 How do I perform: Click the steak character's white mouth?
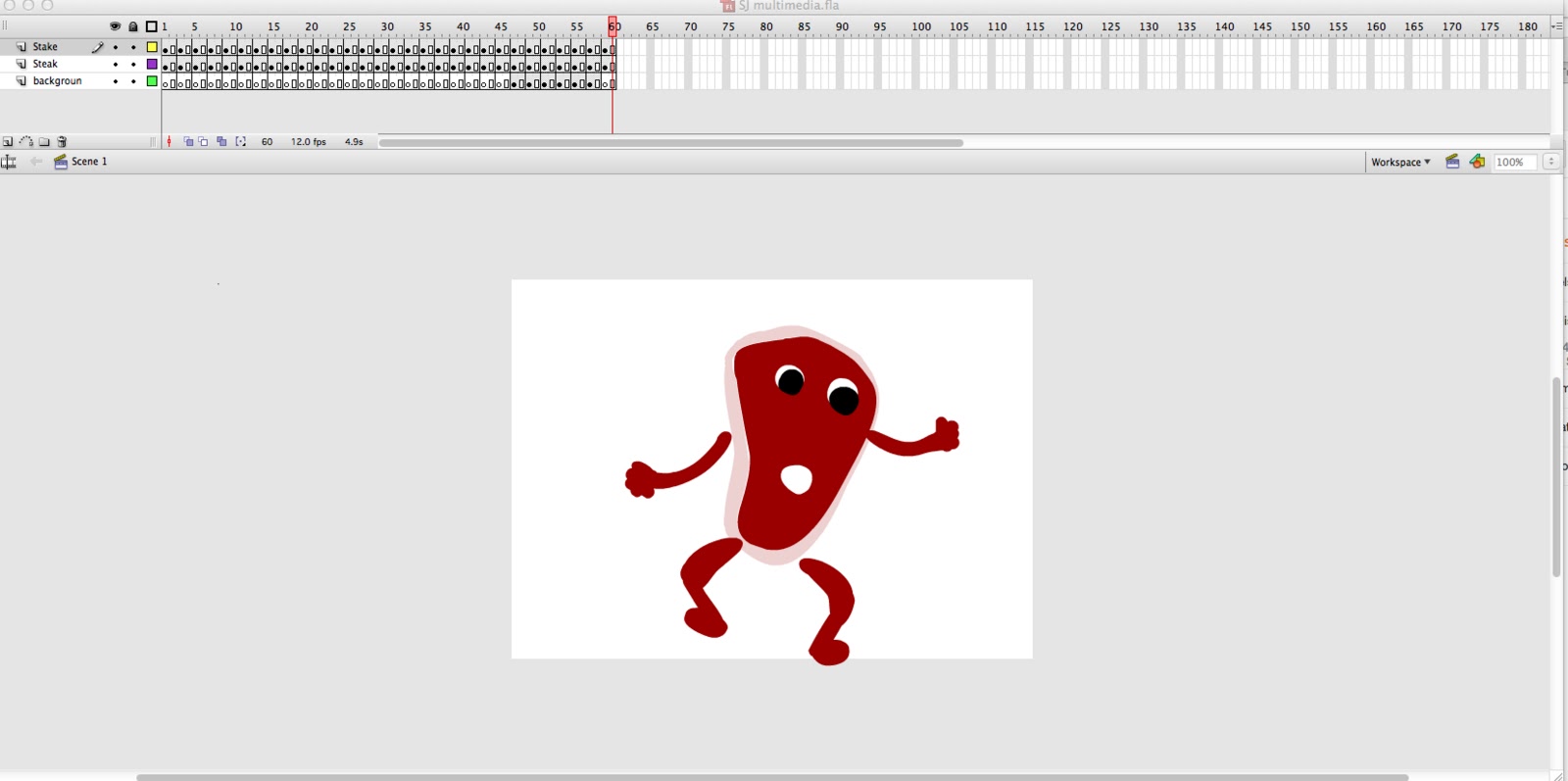pyautogui.click(x=797, y=479)
